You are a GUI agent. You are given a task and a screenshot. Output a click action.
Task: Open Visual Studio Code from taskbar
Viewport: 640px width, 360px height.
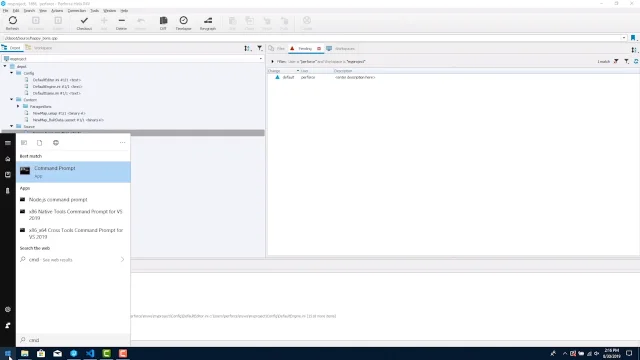point(90,353)
